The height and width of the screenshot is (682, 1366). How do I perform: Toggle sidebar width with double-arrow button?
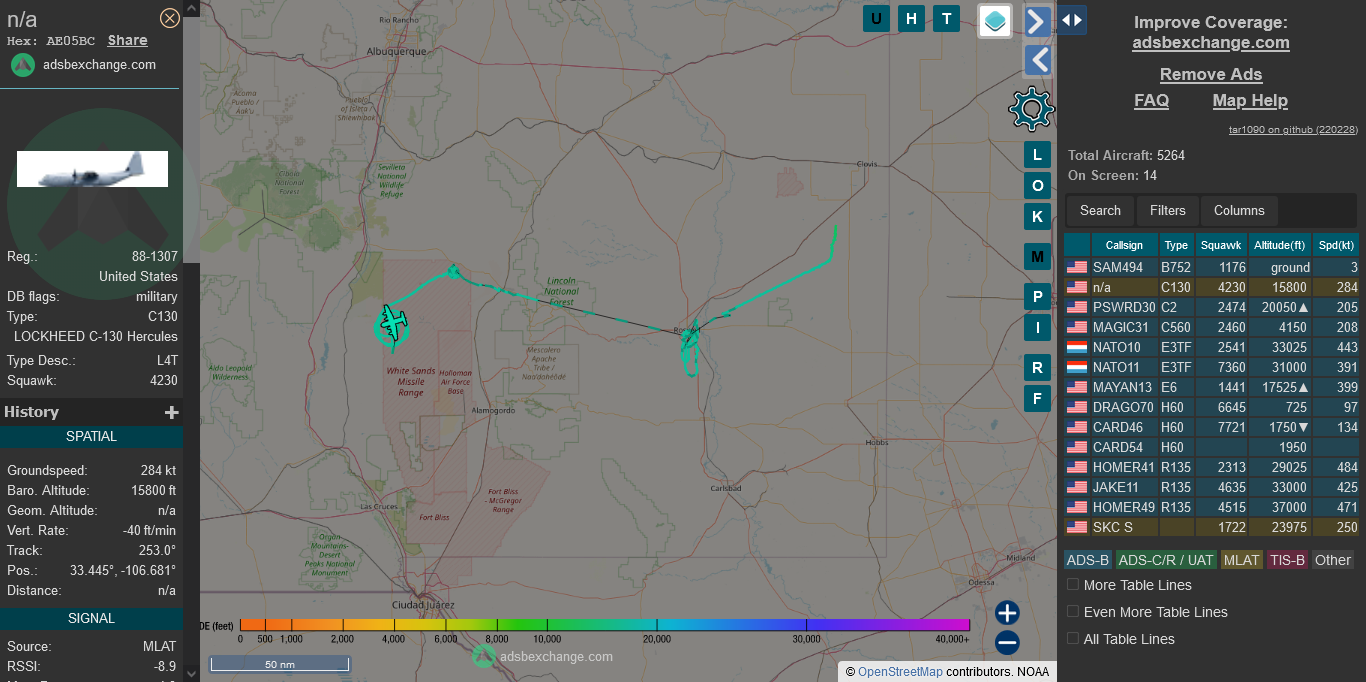coord(1072,20)
